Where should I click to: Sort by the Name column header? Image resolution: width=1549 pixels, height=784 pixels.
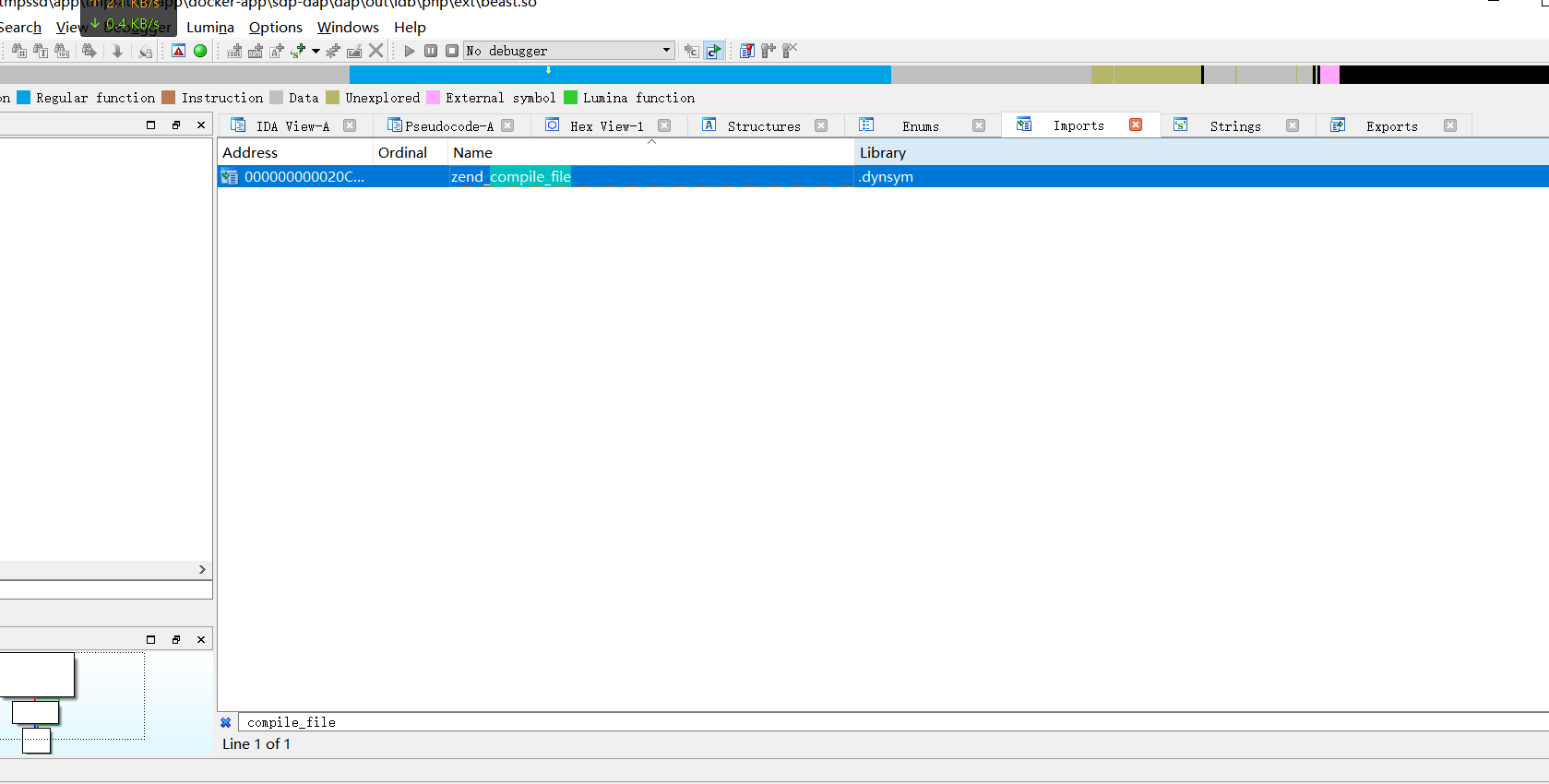click(651, 152)
